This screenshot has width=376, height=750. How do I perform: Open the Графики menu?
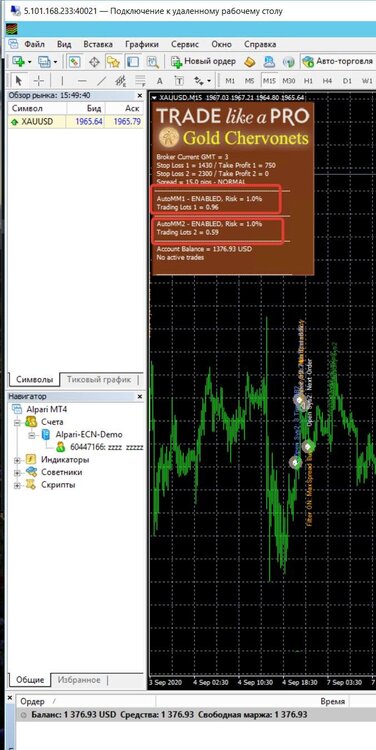coord(142,44)
